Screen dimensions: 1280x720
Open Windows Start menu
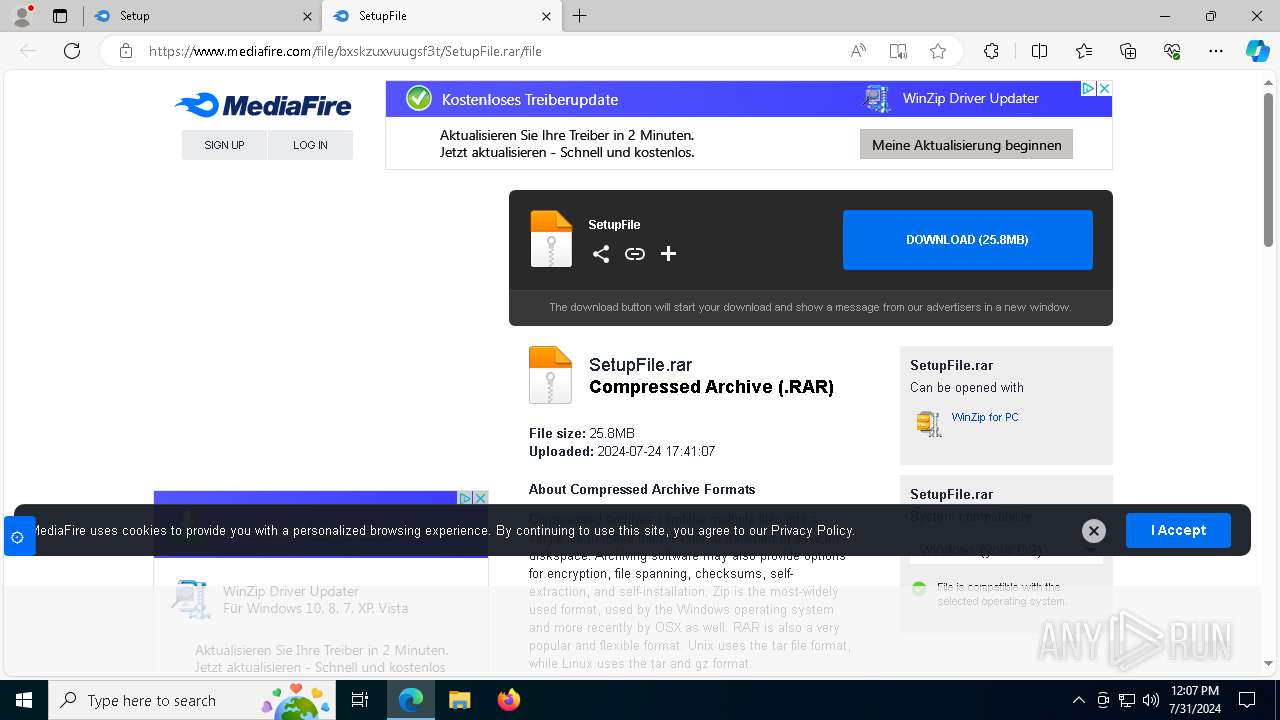(24, 700)
